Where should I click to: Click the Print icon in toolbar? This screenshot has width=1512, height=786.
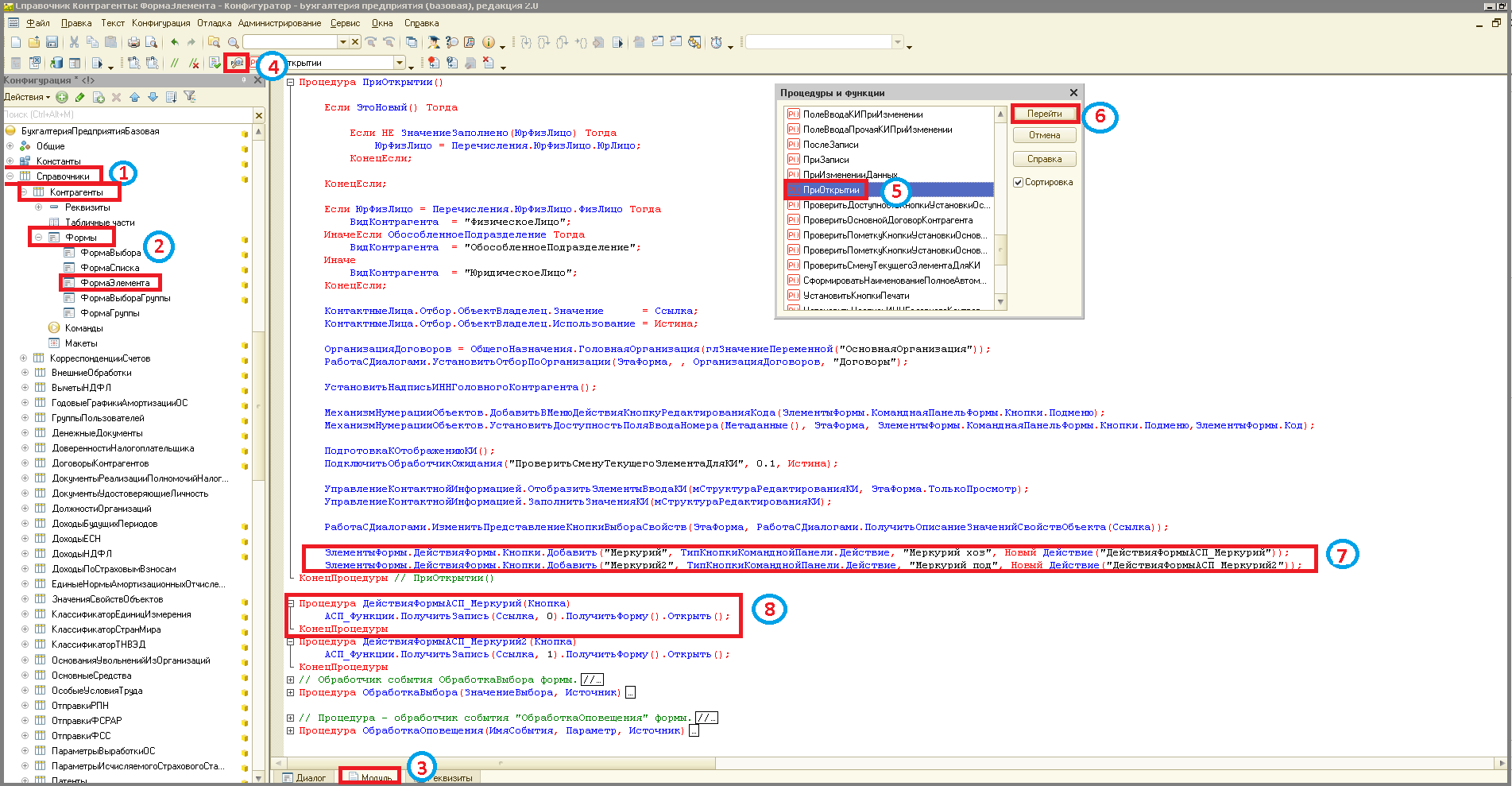click(x=133, y=42)
